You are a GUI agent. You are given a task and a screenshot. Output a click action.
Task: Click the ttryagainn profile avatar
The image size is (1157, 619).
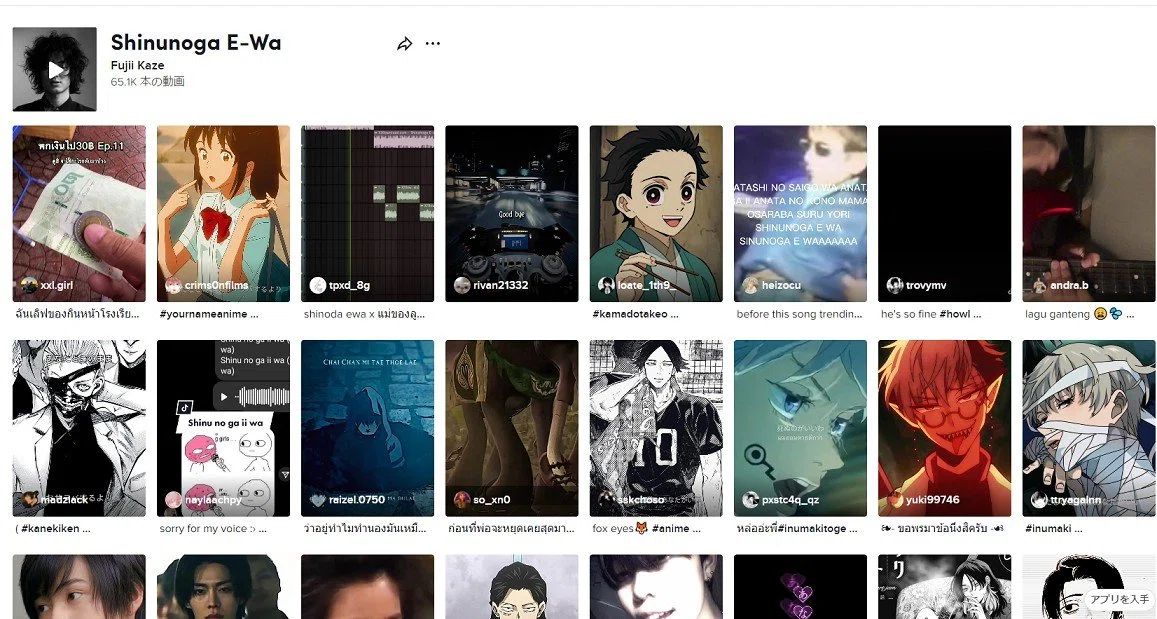click(x=1039, y=499)
